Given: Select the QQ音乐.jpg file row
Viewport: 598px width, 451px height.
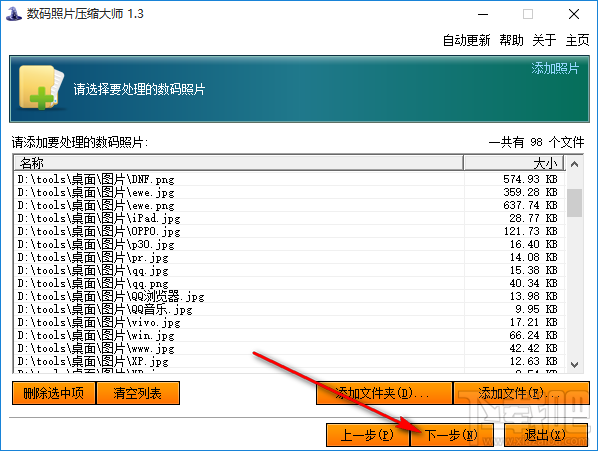Looking at the screenshot, I should coord(290,309).
